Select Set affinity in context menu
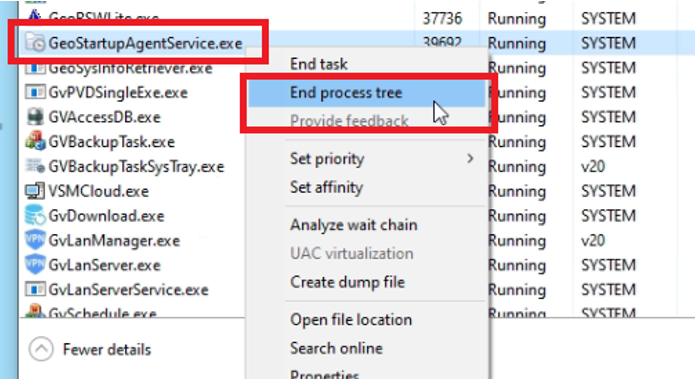 pyautogui.click(x=326, y=188)
